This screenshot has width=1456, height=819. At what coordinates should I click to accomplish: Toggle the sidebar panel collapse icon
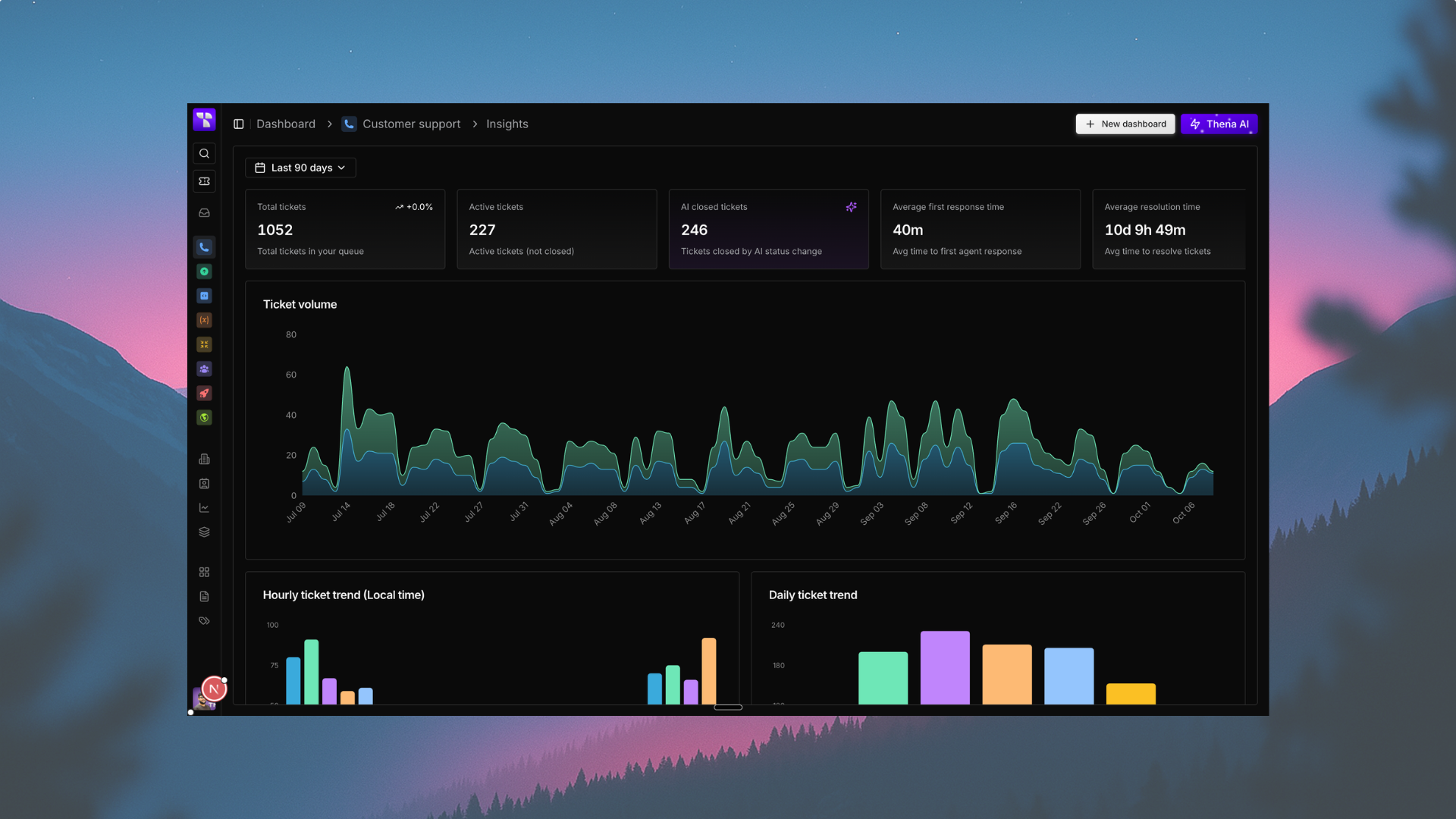click(239, 124)
